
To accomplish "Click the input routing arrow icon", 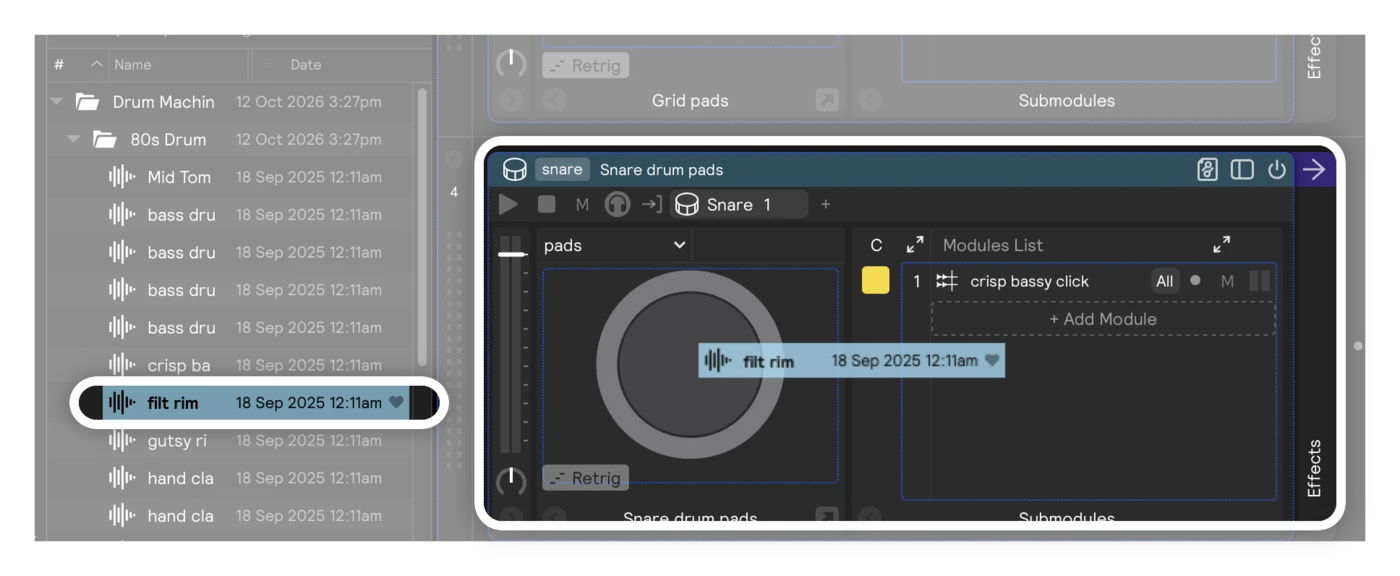I will [651, 204].
